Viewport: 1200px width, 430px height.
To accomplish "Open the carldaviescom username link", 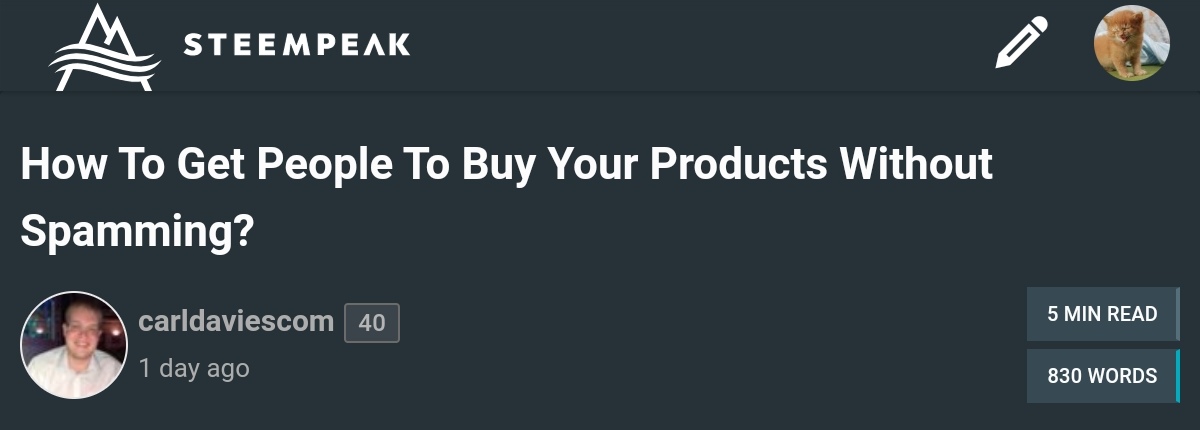I will point(236,322).
